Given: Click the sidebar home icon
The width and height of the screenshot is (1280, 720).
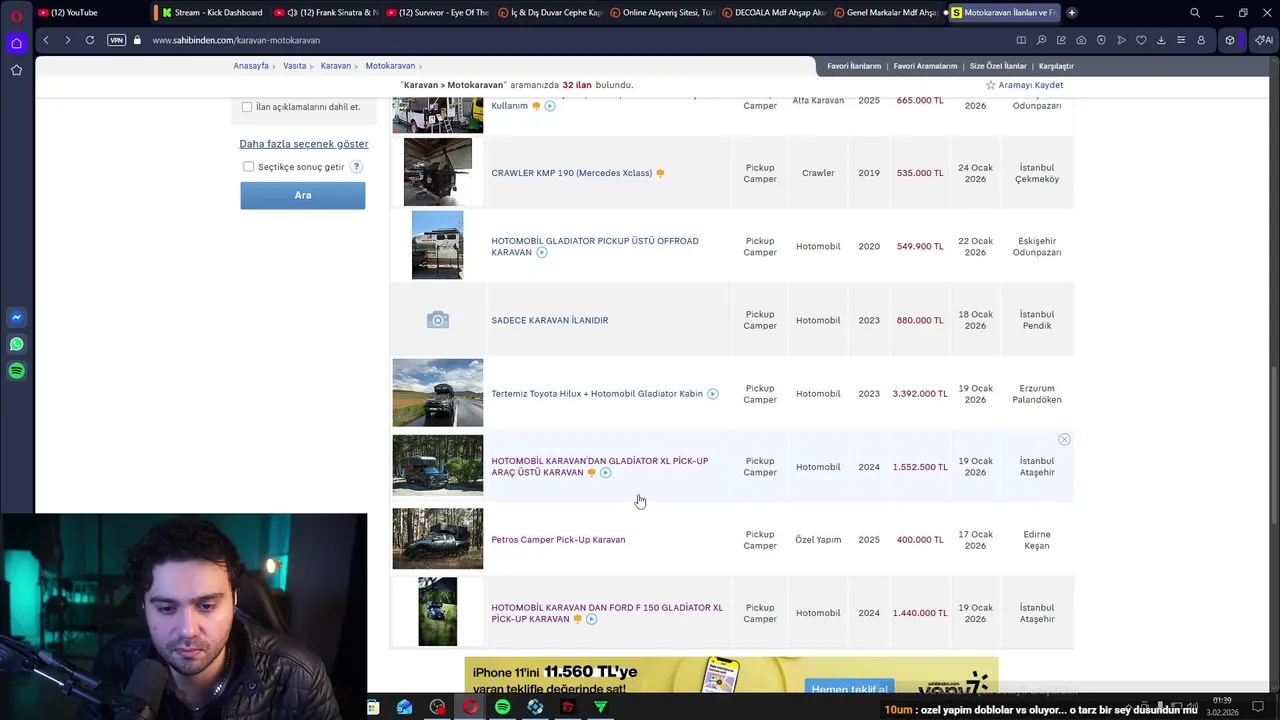Looking at the screenshot, I should coord(16,43).
